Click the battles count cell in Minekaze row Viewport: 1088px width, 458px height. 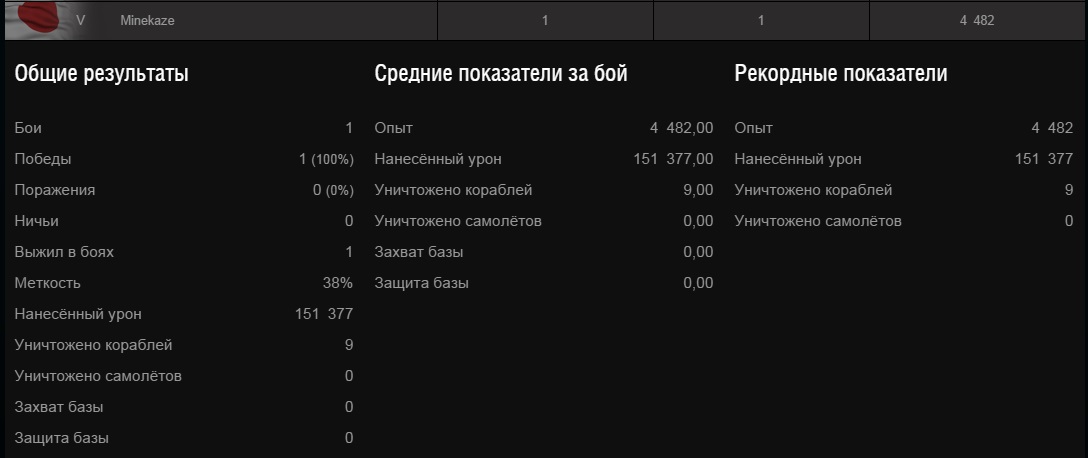(545, 21)
